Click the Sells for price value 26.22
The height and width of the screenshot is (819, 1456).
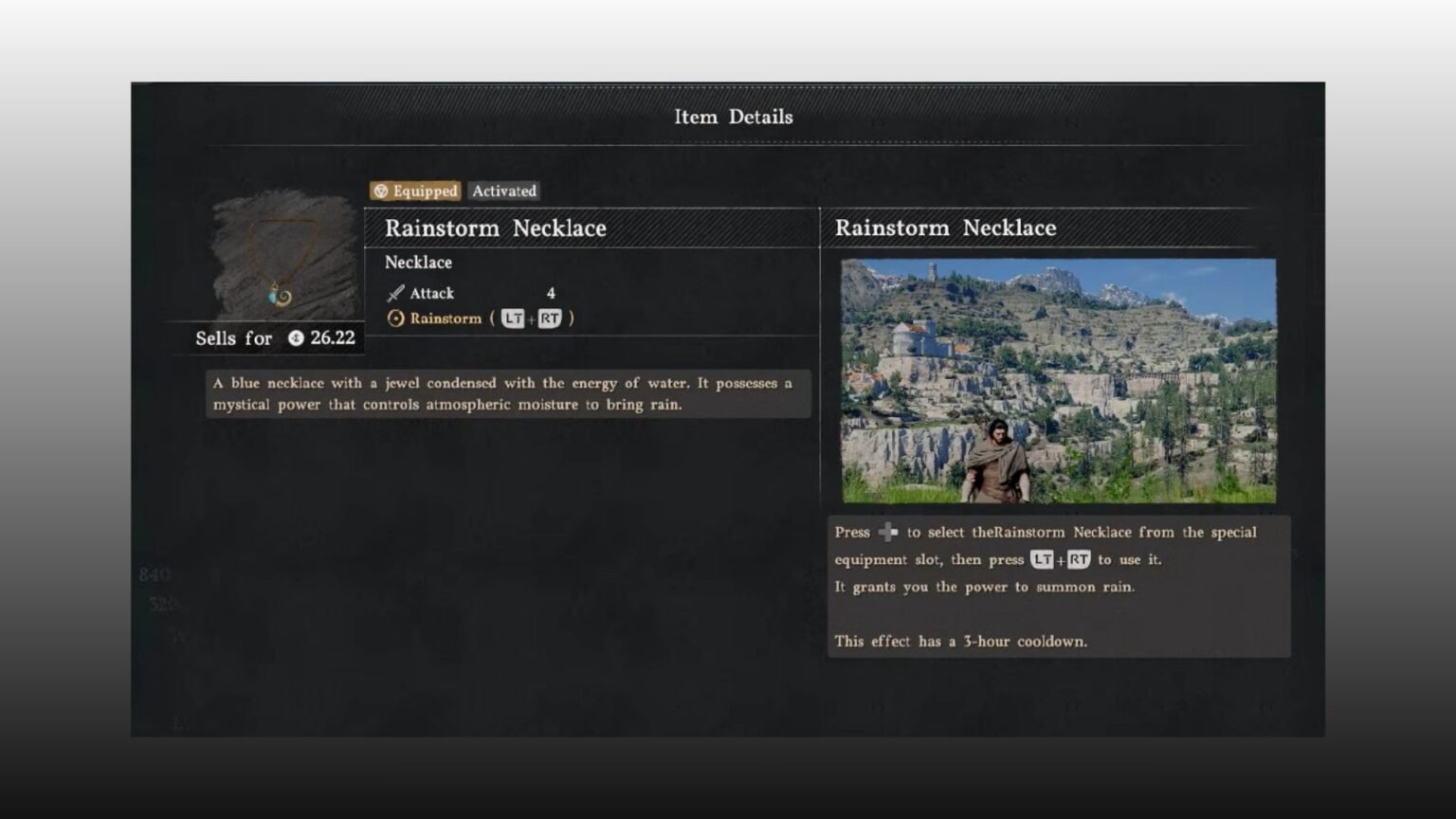click(x=332, y=338)
